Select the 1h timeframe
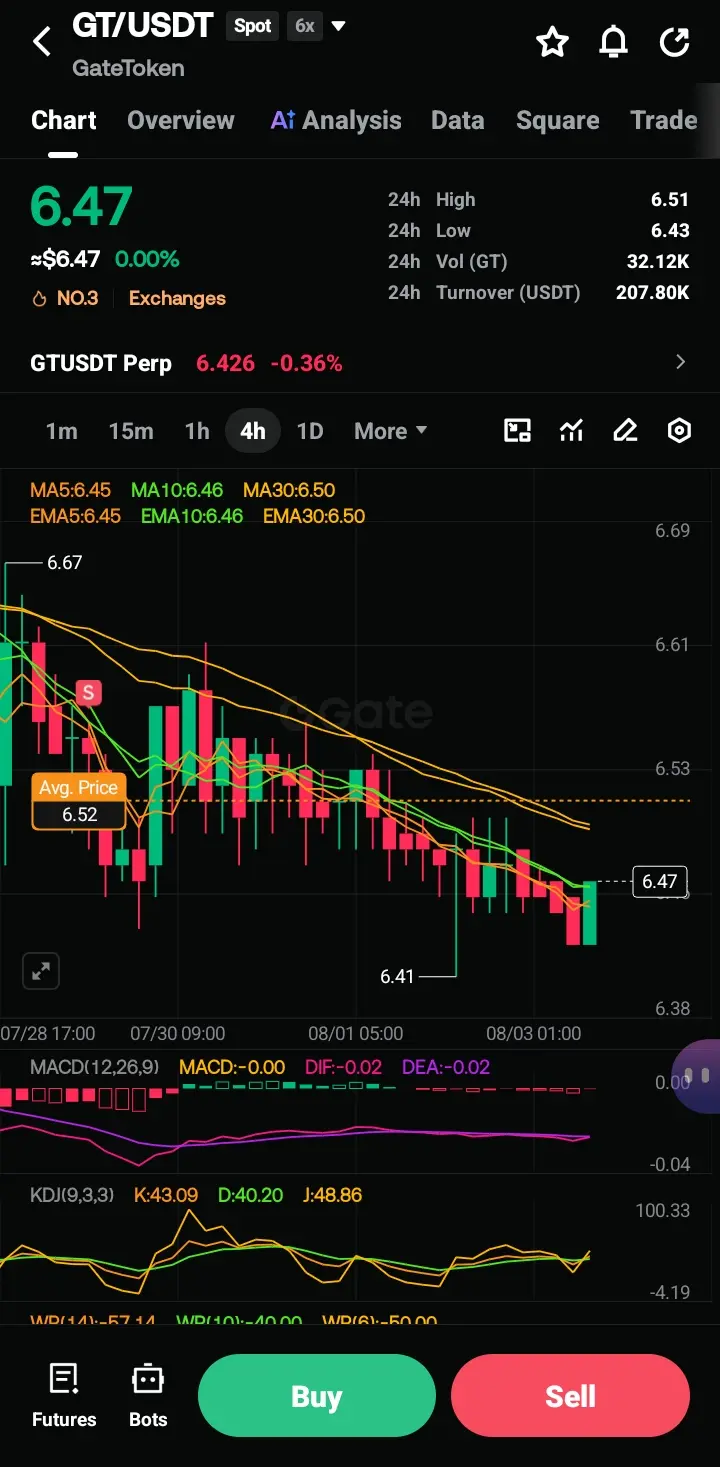 [x=197, y=431]
